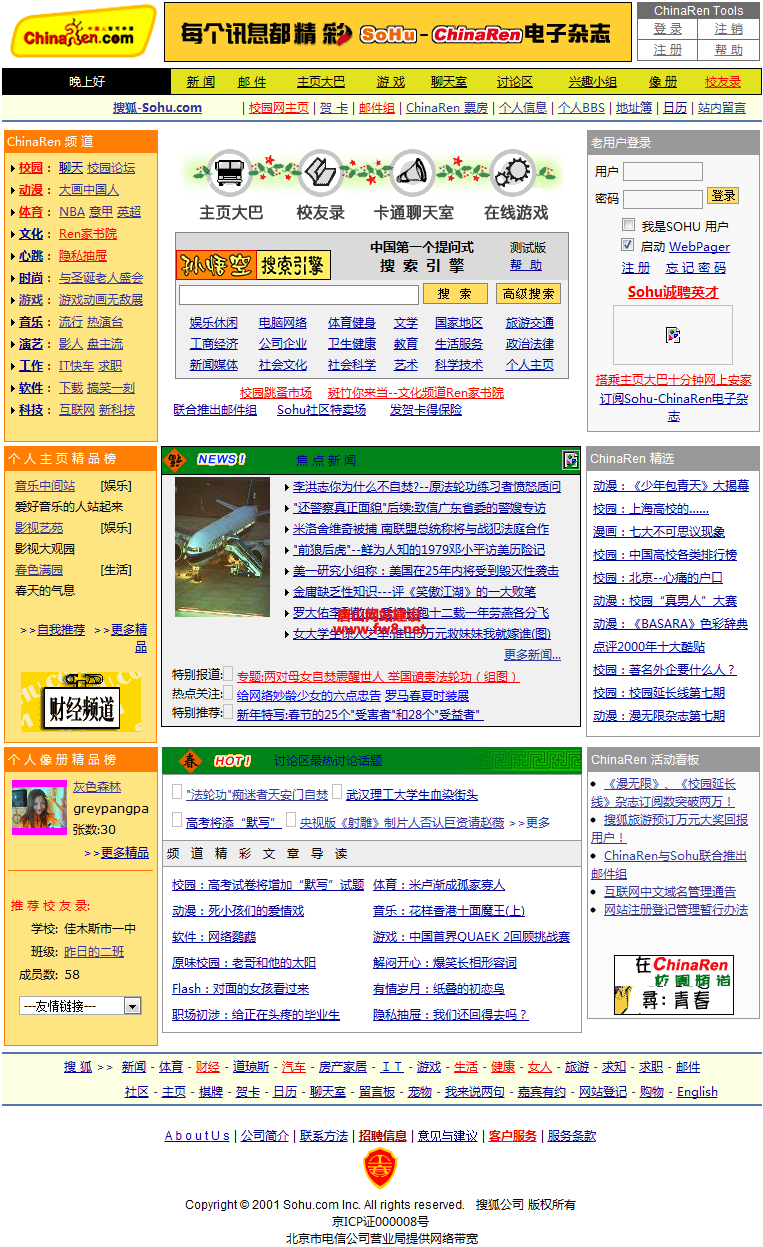Open NBA link in 体育 row

point(72,212)
